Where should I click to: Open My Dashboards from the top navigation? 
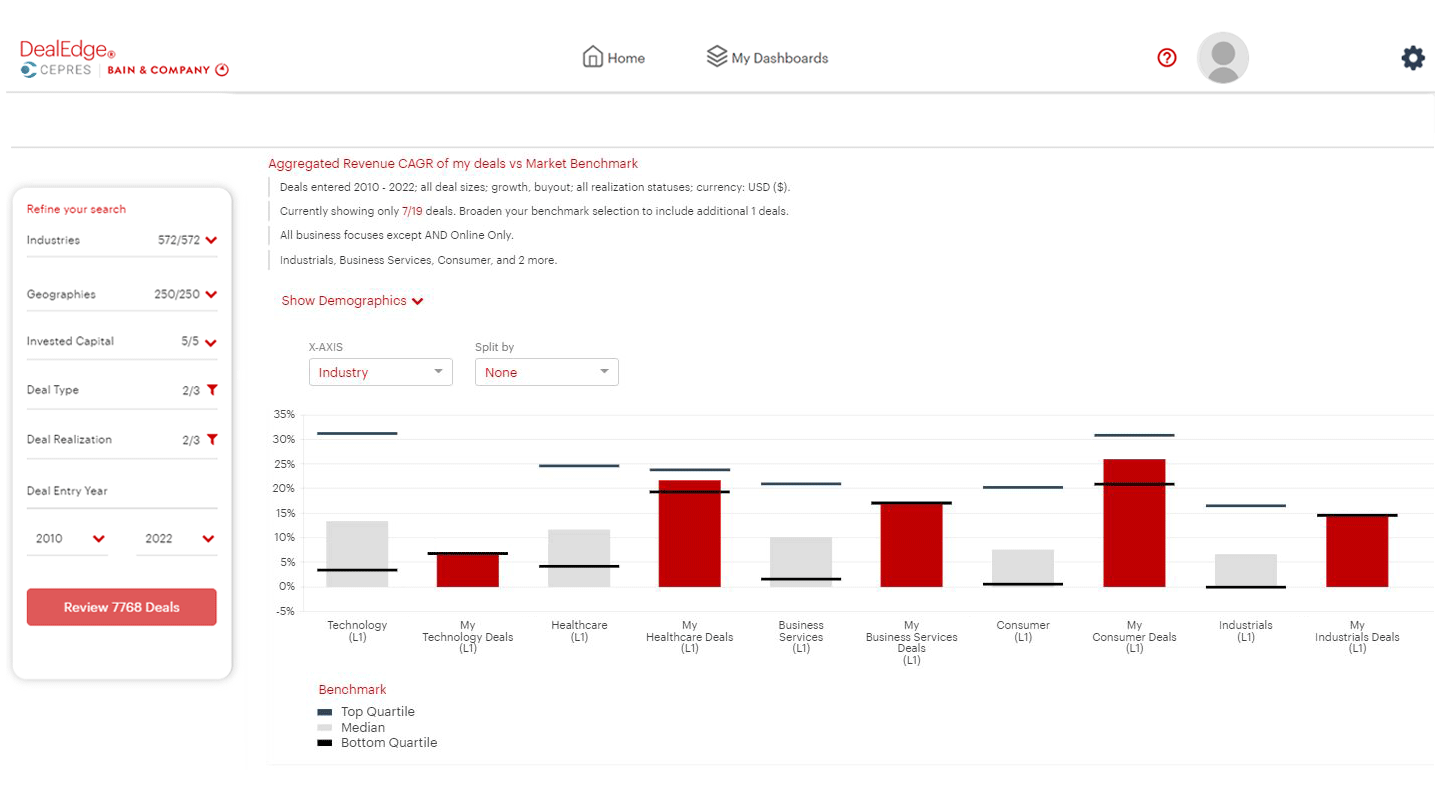pos(767,57)
